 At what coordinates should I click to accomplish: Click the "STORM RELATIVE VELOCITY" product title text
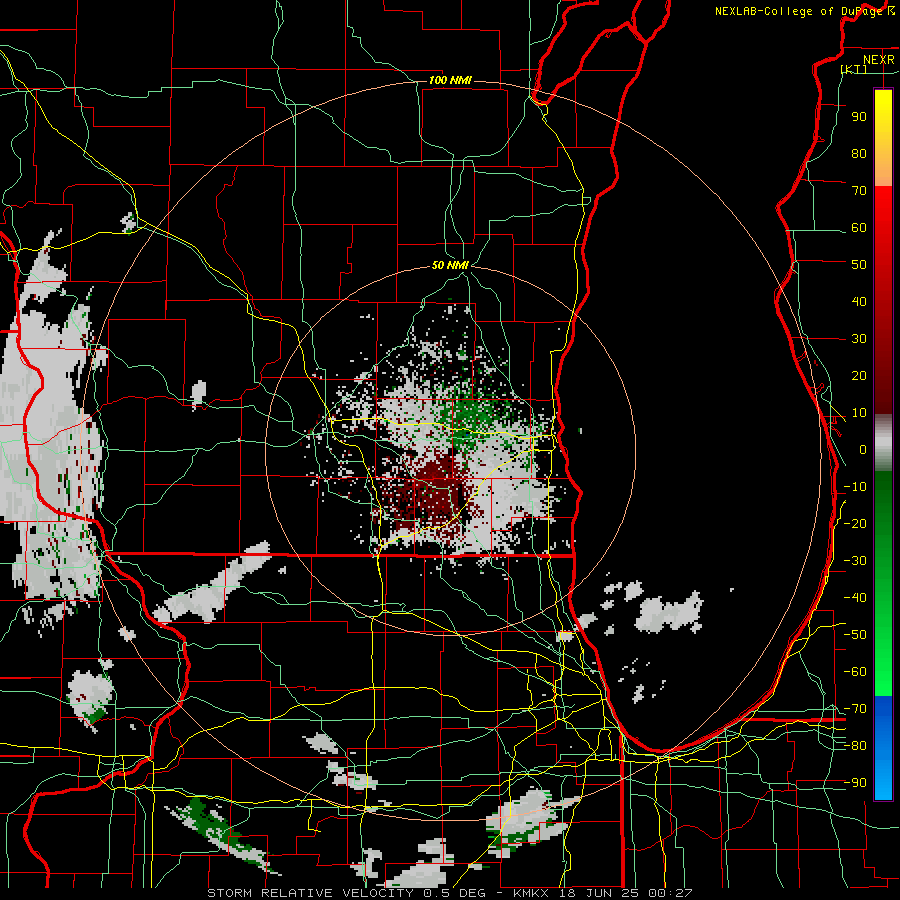click(x=310, y=893)
